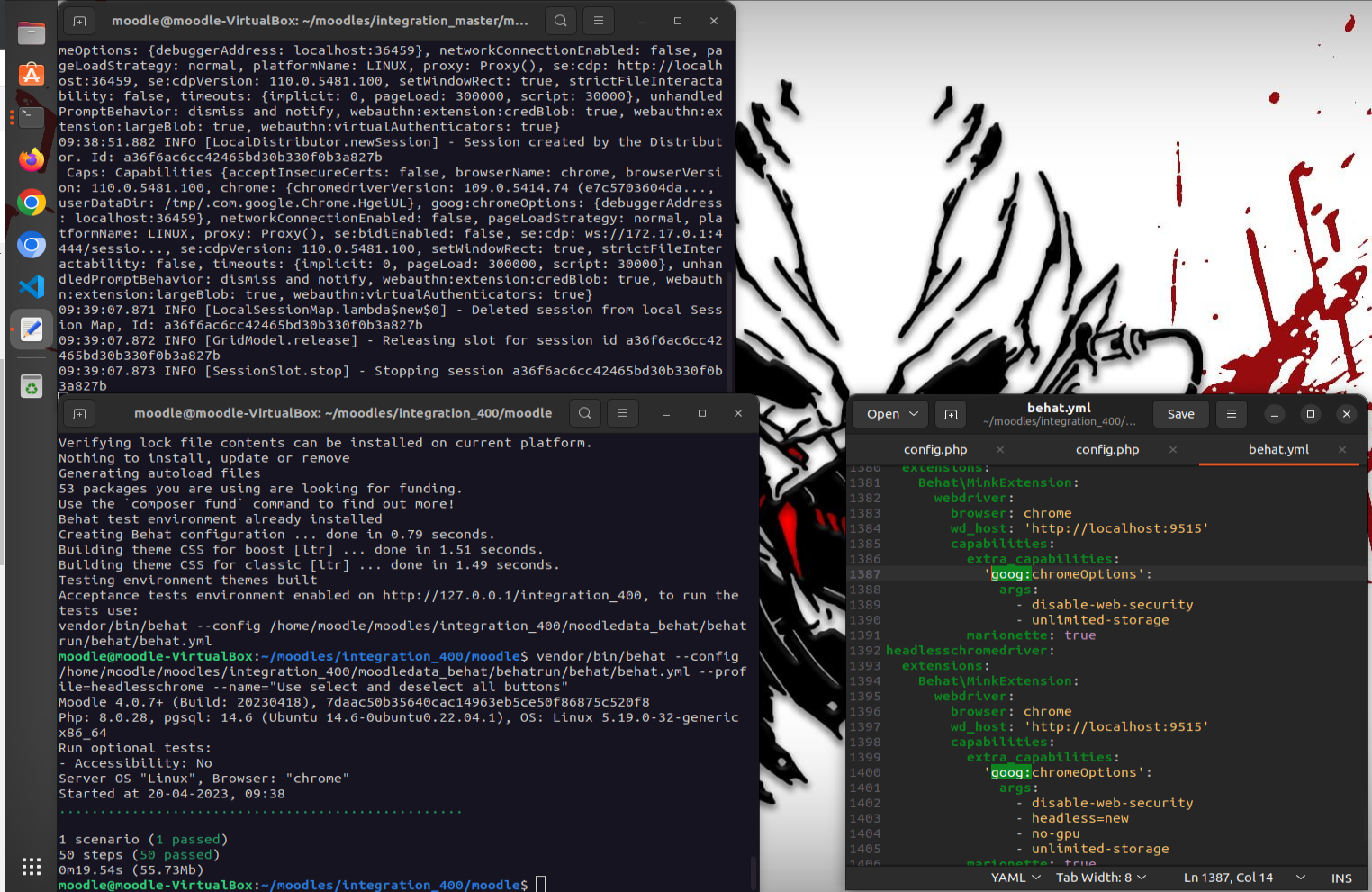Save the behat.yml file
Viewport: 1372px width, 892px height.
click(1181, 414)
